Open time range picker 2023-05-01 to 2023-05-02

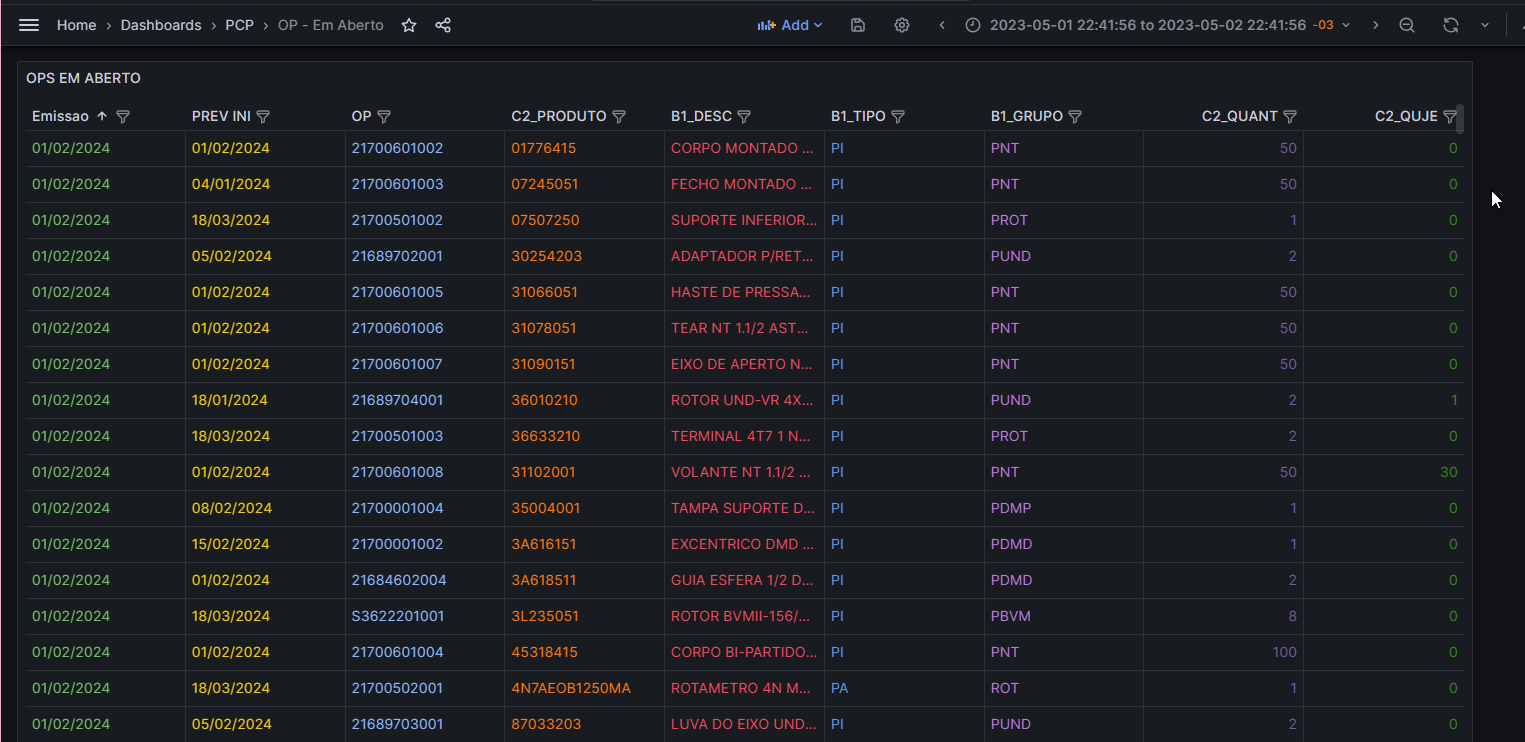pos(1158,25)
